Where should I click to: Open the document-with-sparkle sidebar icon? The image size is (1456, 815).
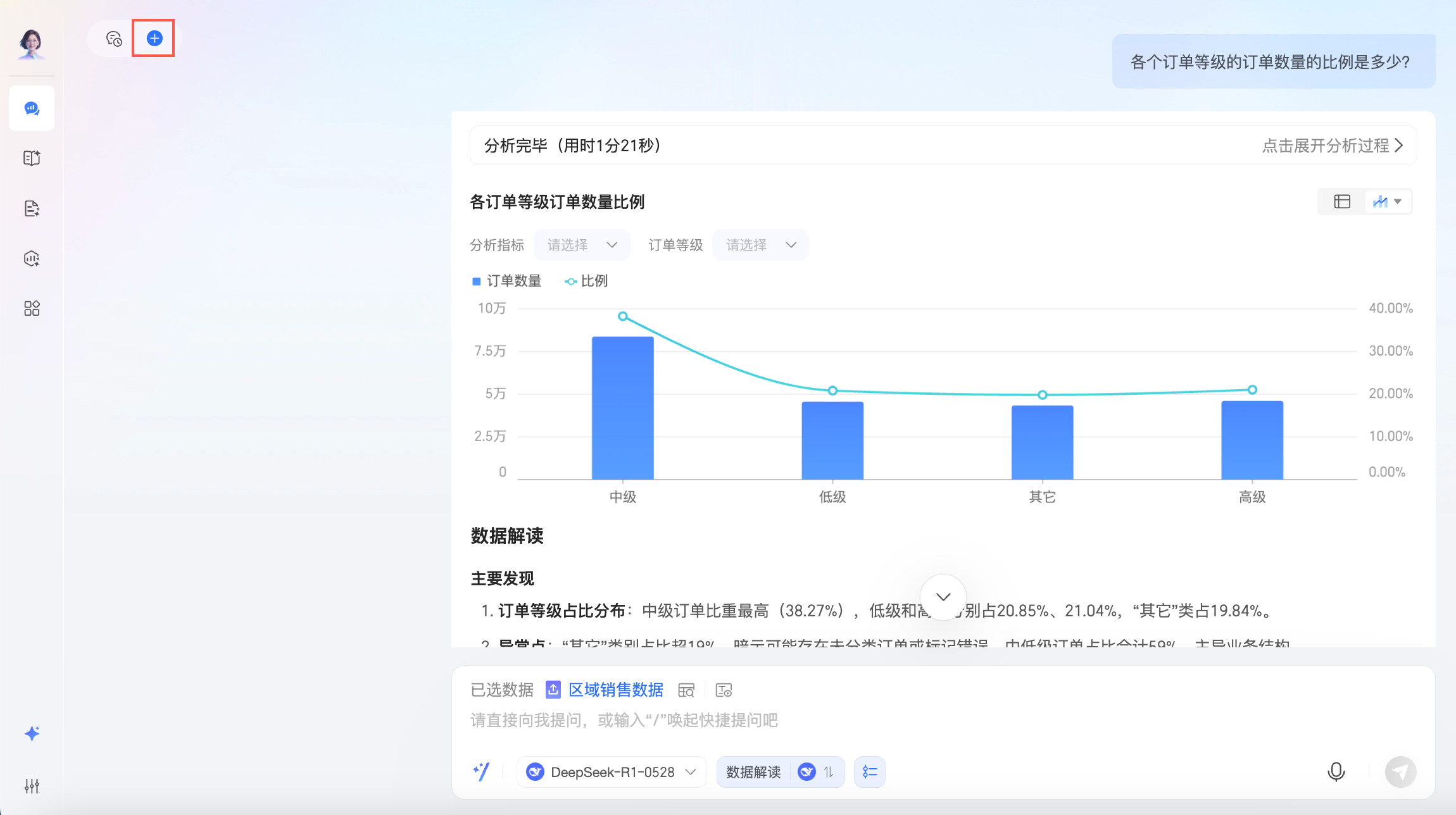pos(32,208)
